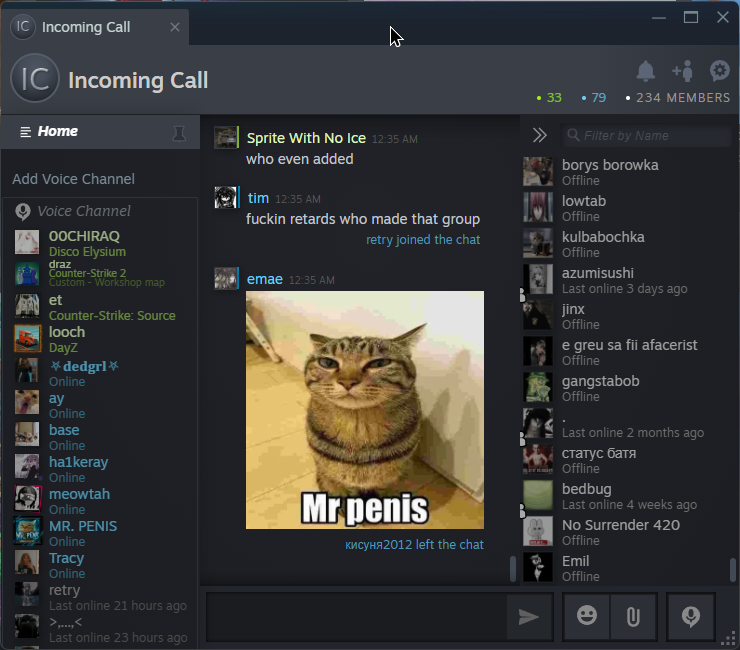The image size is (740, 650).
Task: Toggle the microphone voice chat button
Action: (x=690, y=616)
